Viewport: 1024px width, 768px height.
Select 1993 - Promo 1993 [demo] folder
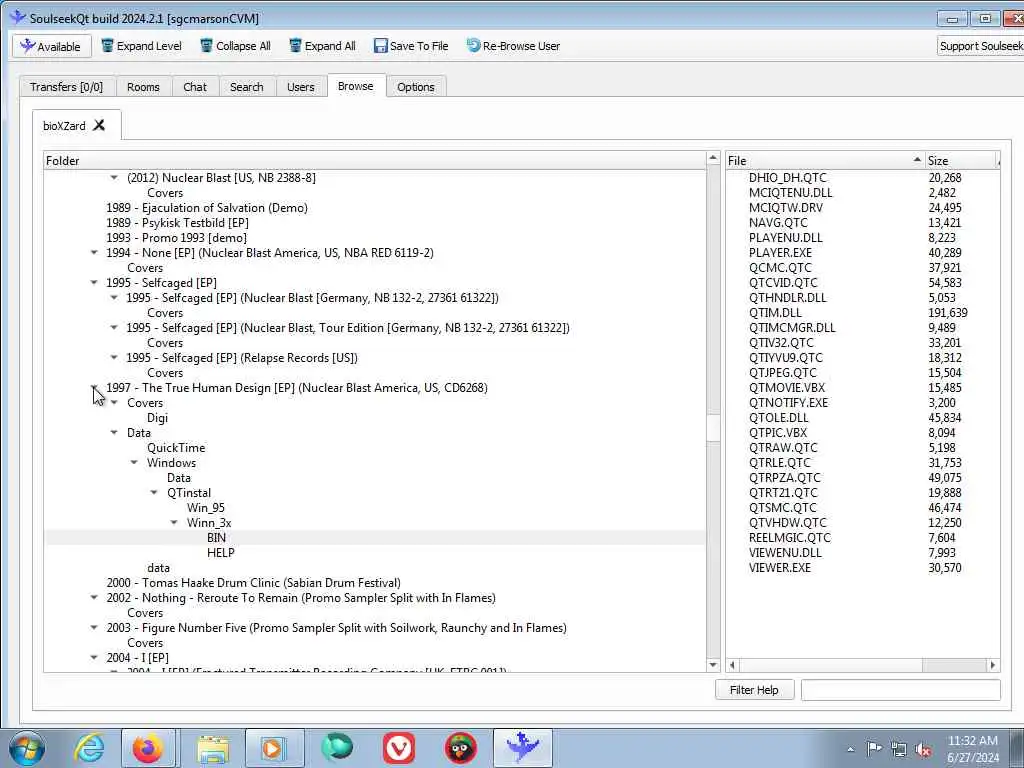(177, 238)
